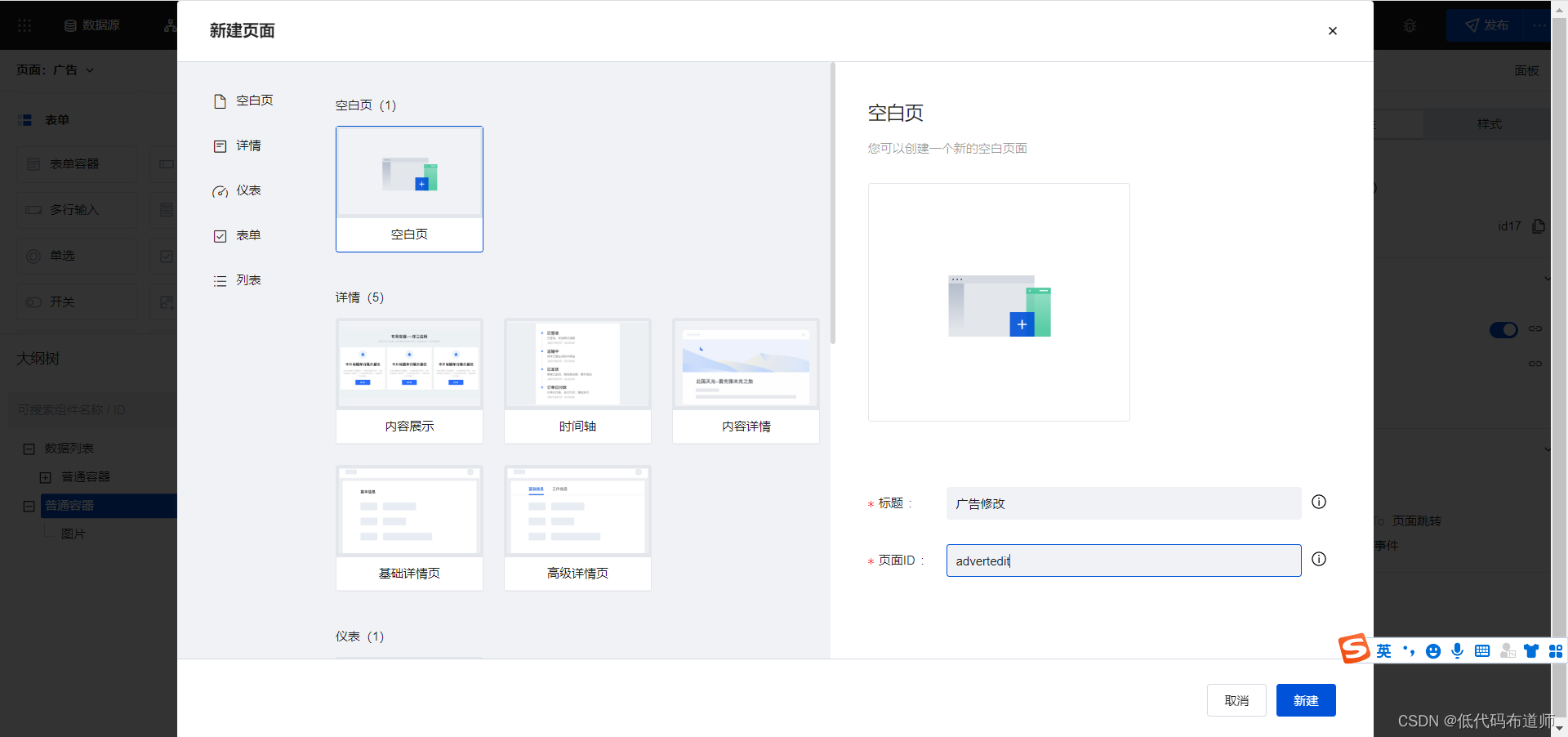Click 单选 component in background panel
The width and height of the screenshot is (1568, 737).
pyautogui.click(x=77, y=256)
